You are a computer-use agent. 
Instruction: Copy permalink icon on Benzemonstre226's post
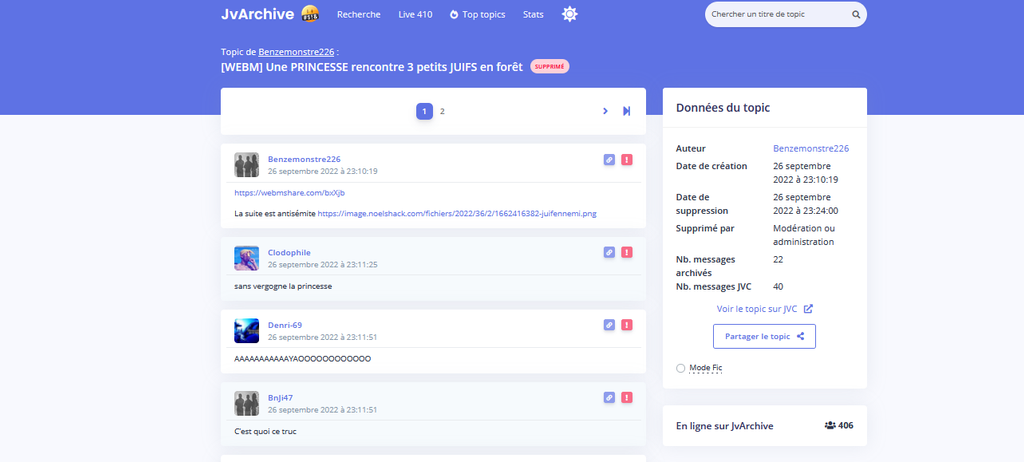(x=609, y=159)
